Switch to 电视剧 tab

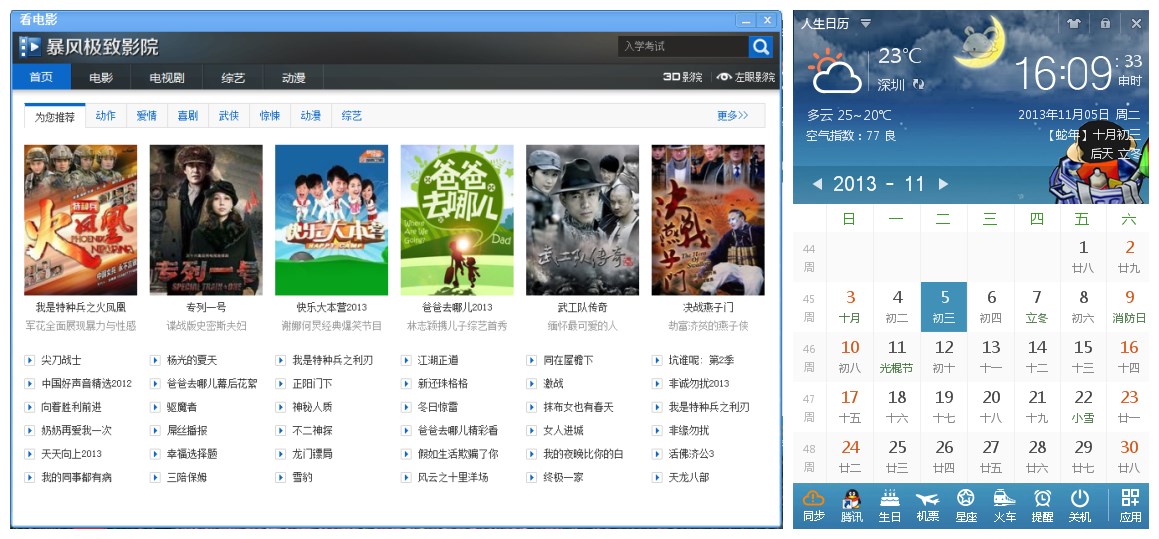pyautogui.click(x=166, y=77)
